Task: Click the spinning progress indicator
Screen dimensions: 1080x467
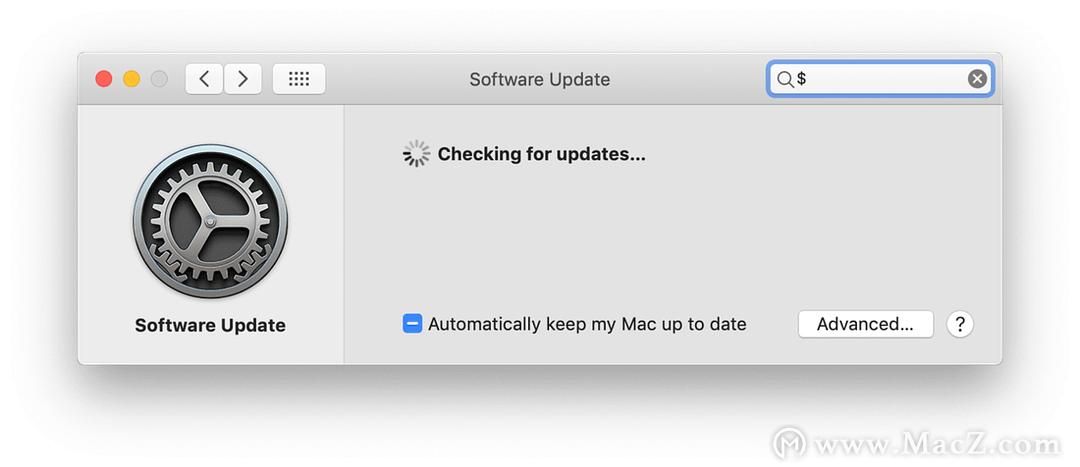Action: (x=416, y=154)
